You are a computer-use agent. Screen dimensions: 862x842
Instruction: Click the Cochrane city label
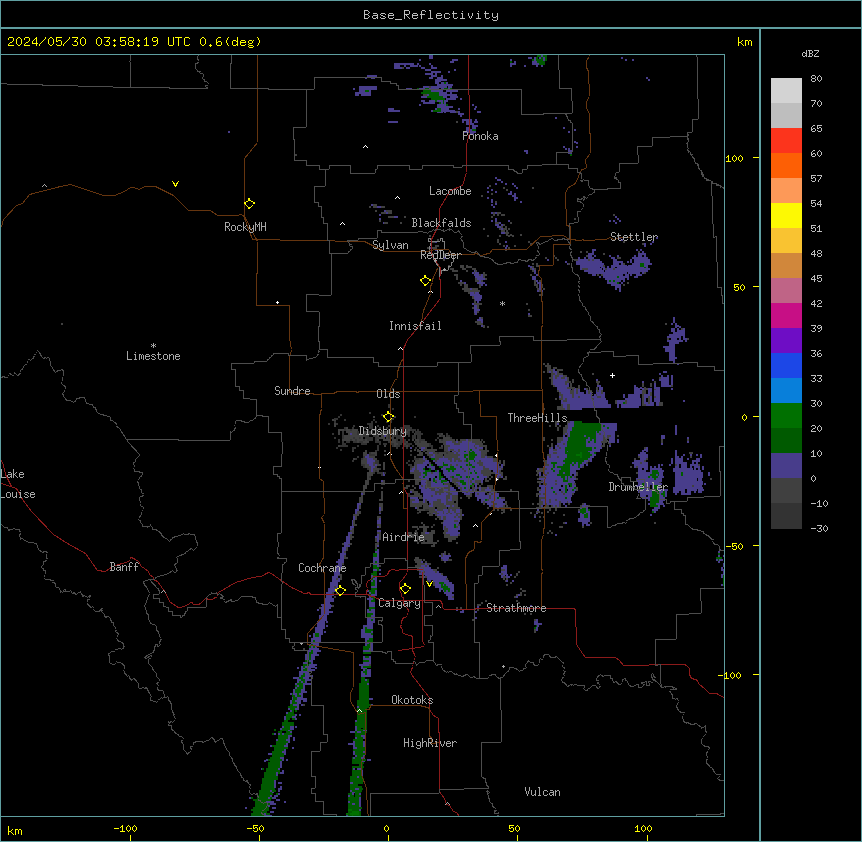[x=322, y=568]
